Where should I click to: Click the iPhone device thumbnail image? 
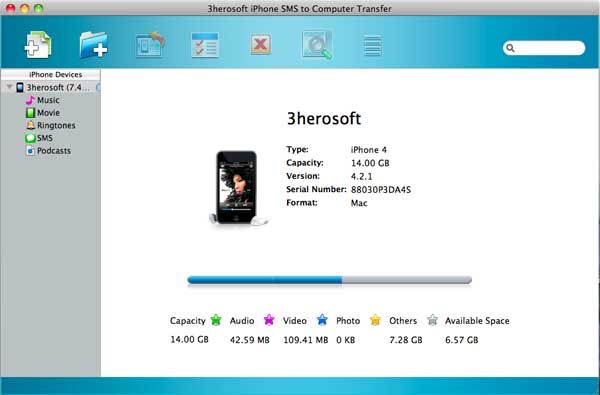pos(238,188)
